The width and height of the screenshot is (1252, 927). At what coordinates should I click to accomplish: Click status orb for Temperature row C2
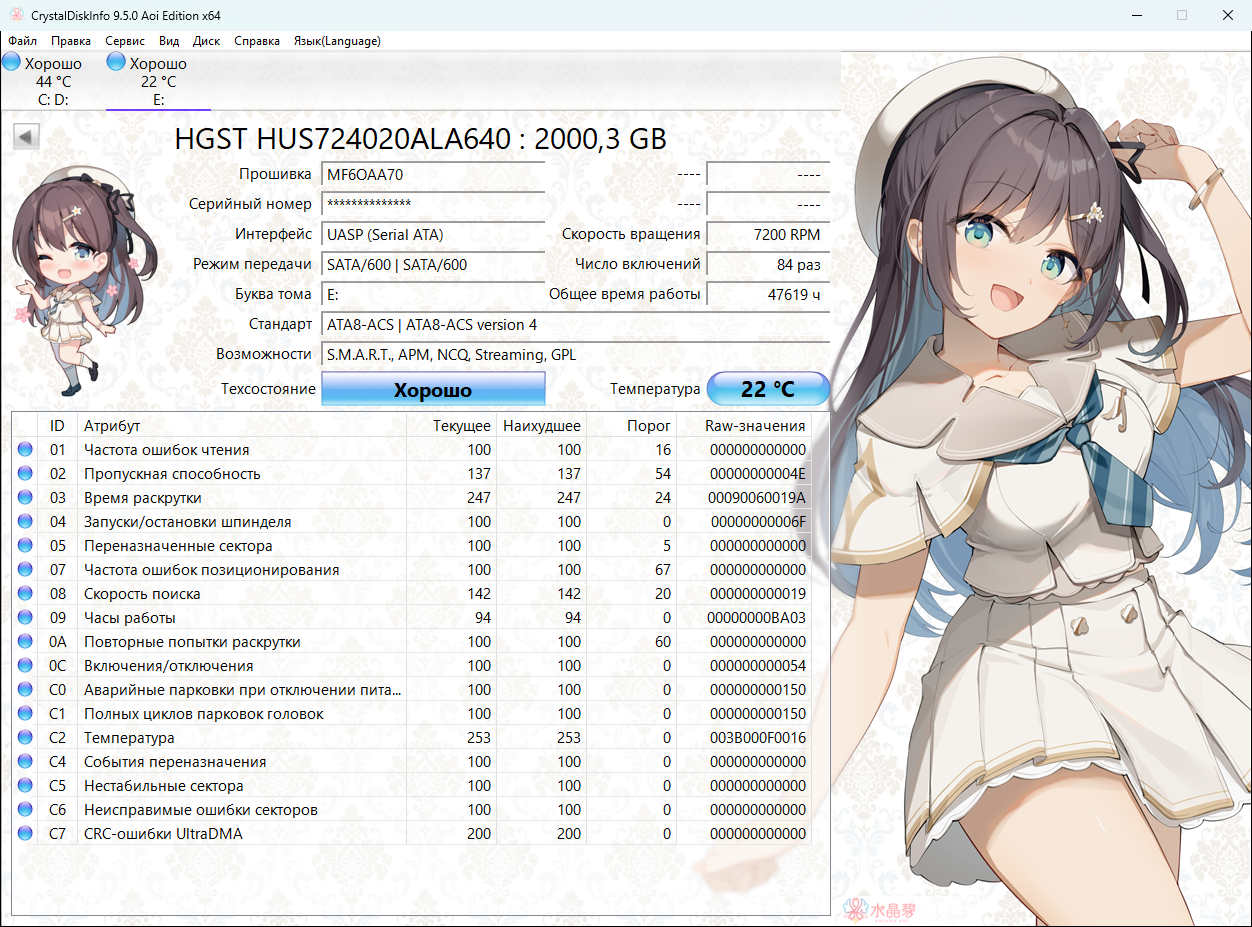[25, 738]
